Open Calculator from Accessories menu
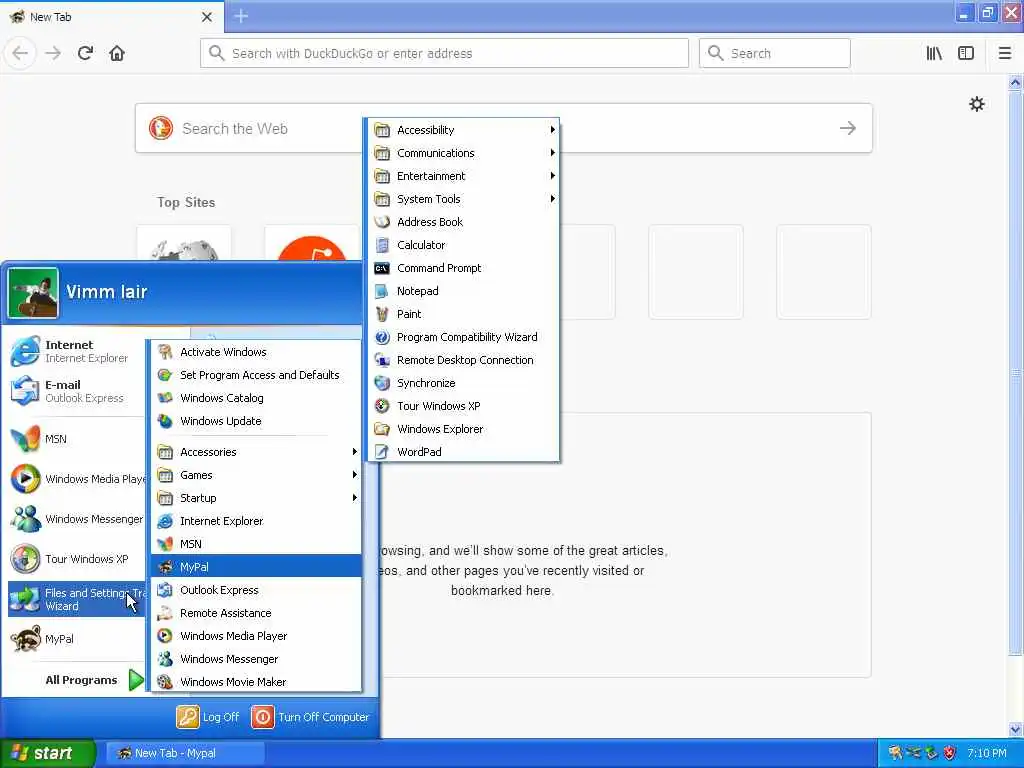The height and width of the screenshot is (768, 1024). tap(464, 245)
